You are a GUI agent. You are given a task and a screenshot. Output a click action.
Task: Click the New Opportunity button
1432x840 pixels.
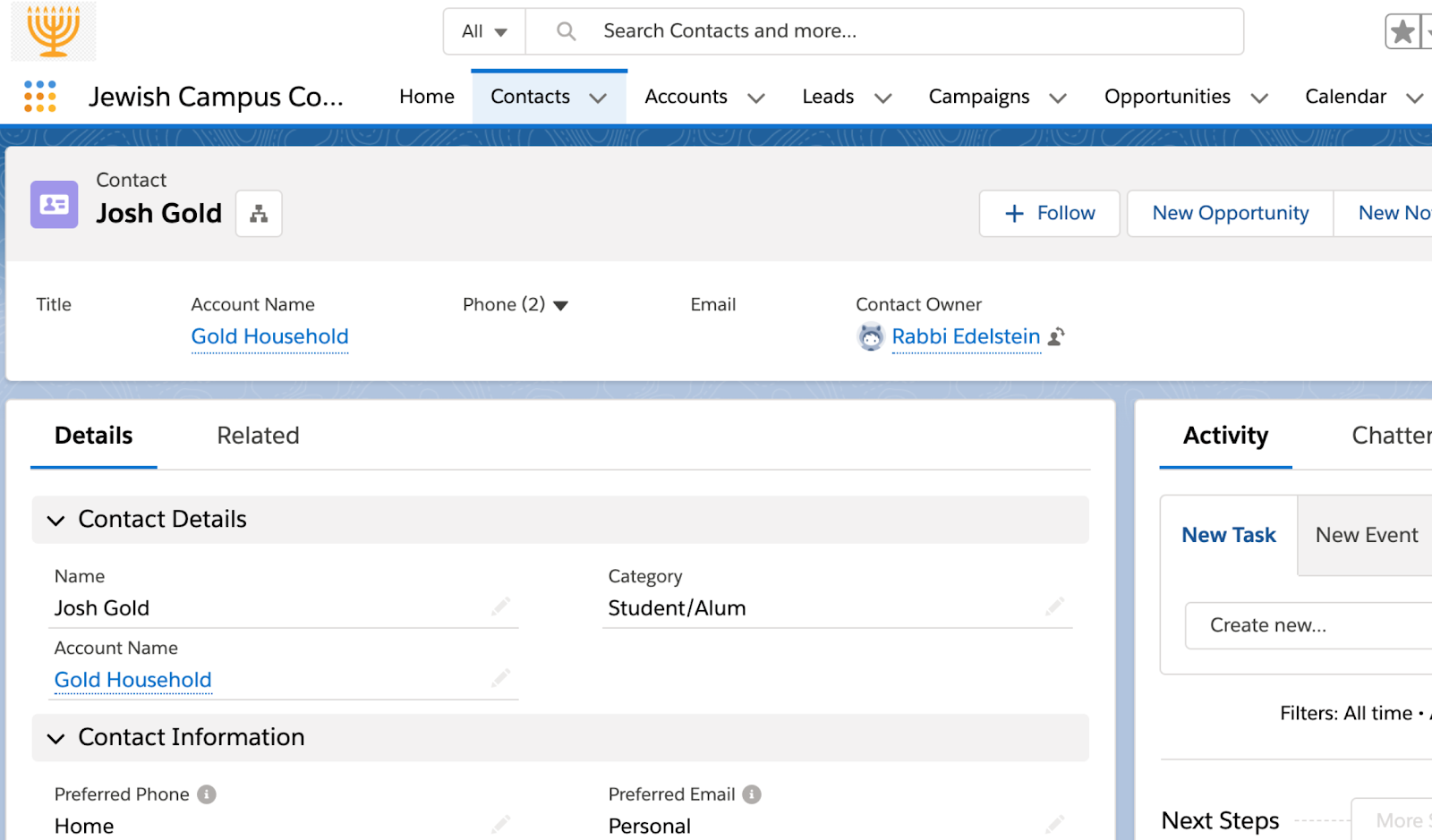pos(1230,214)
